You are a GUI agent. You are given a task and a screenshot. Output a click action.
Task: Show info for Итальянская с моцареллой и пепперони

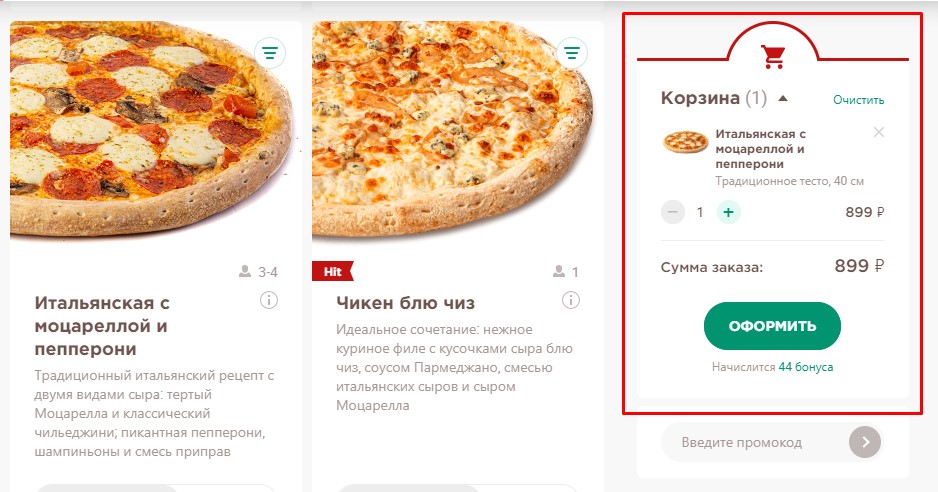coord(269,300)
